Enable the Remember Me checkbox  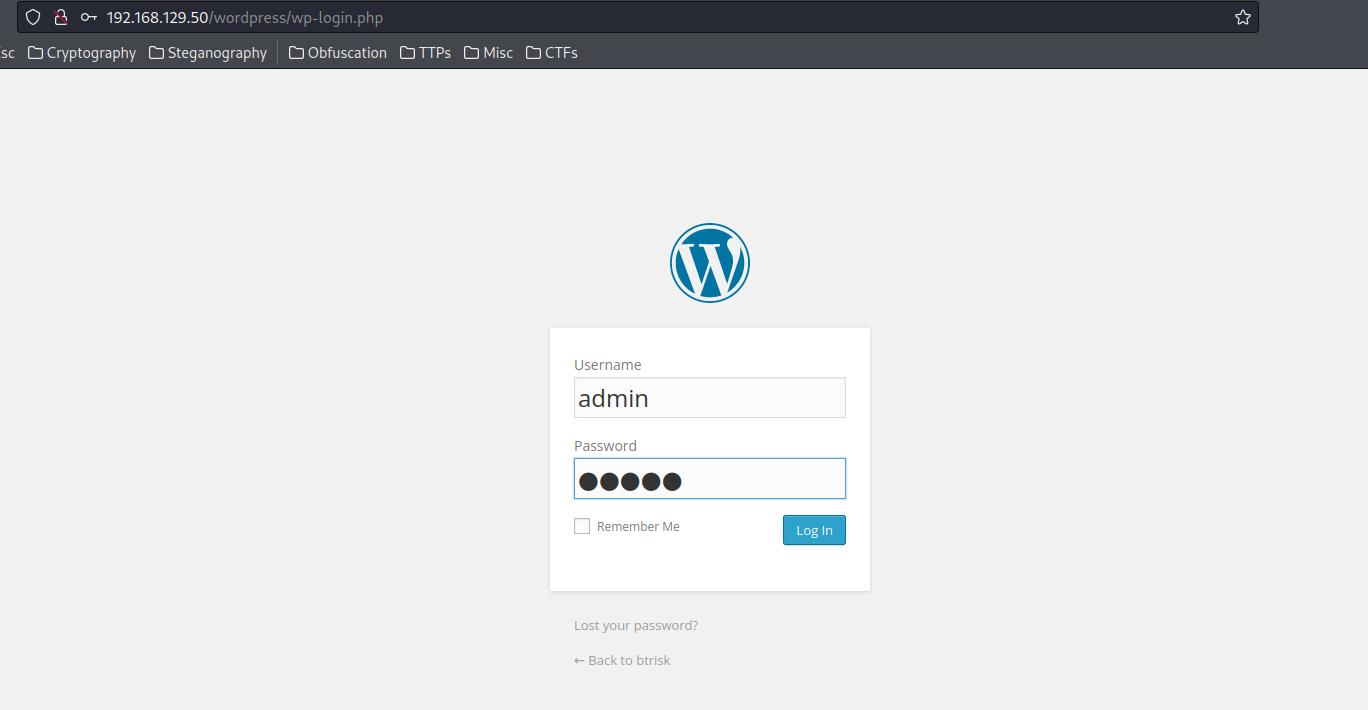(582, 526)
